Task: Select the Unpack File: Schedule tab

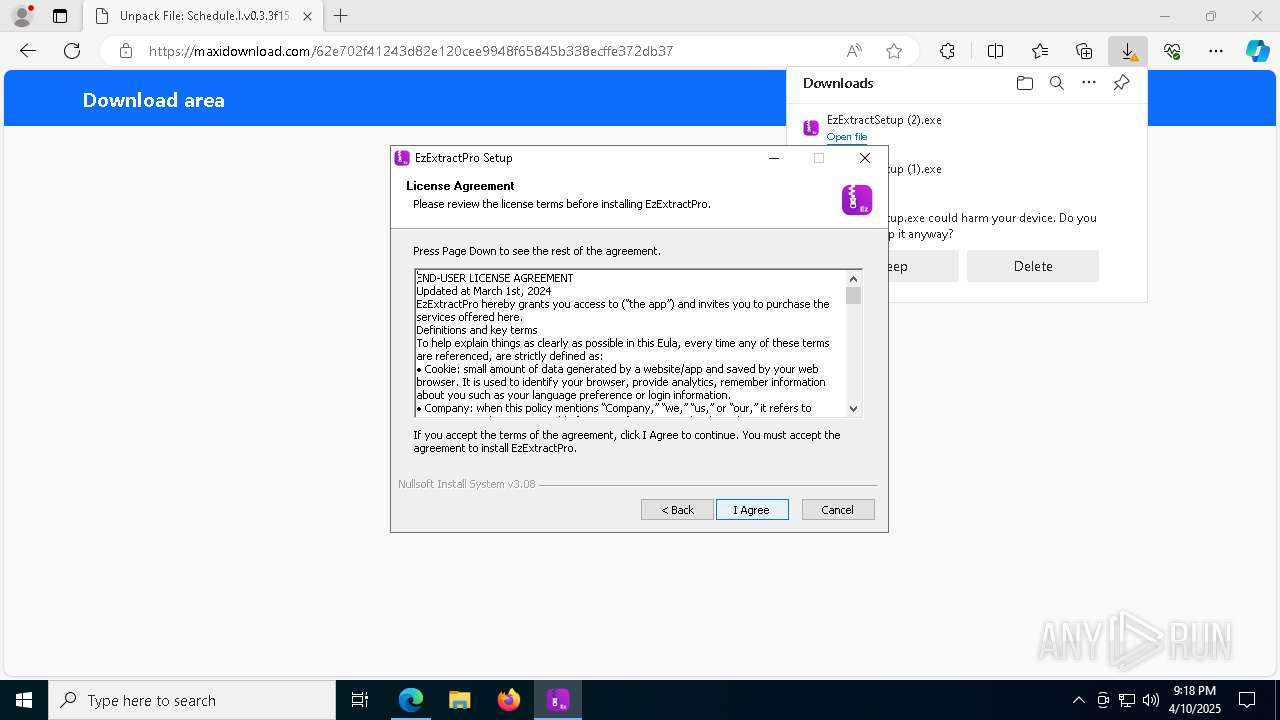Action: [x=204, y=16]
